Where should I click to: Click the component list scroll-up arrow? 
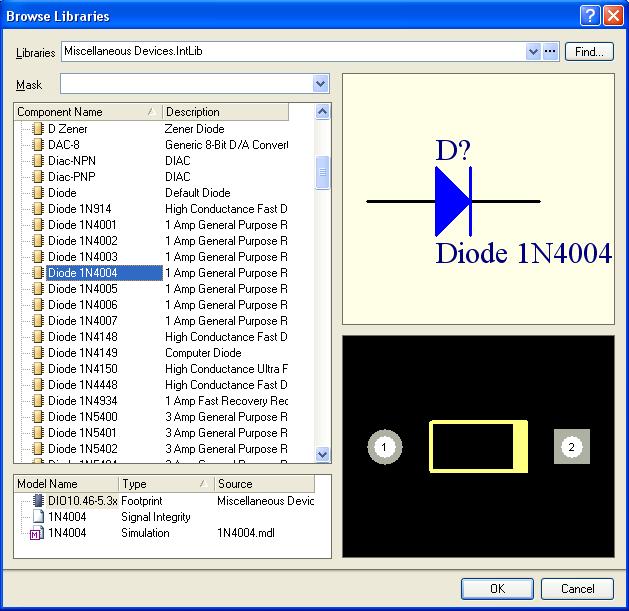tap(323, 112)
